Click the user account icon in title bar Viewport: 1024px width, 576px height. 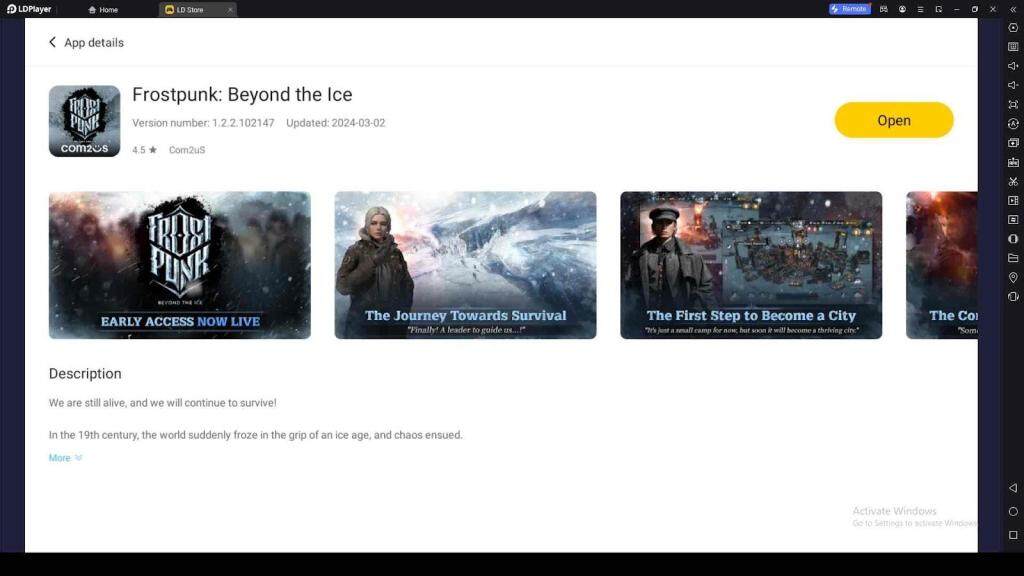902,9
